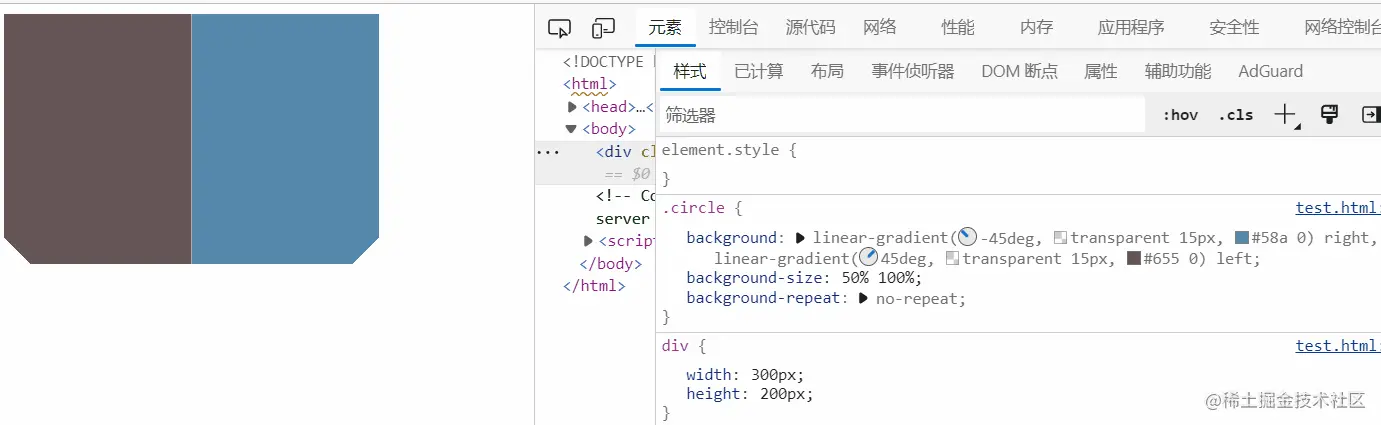Select the 事件侦听器 subtab

(x=913, y=71)
